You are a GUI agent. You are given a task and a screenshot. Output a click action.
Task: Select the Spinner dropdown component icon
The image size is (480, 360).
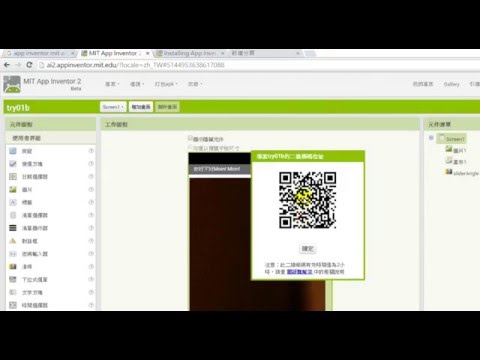tap(13, 279)
